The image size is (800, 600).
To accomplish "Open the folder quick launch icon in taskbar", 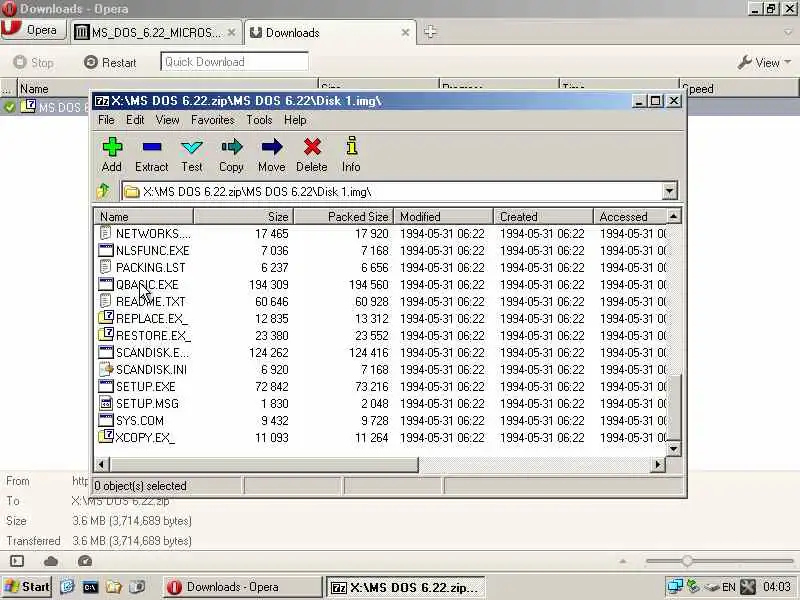I will tap(113, 587).
